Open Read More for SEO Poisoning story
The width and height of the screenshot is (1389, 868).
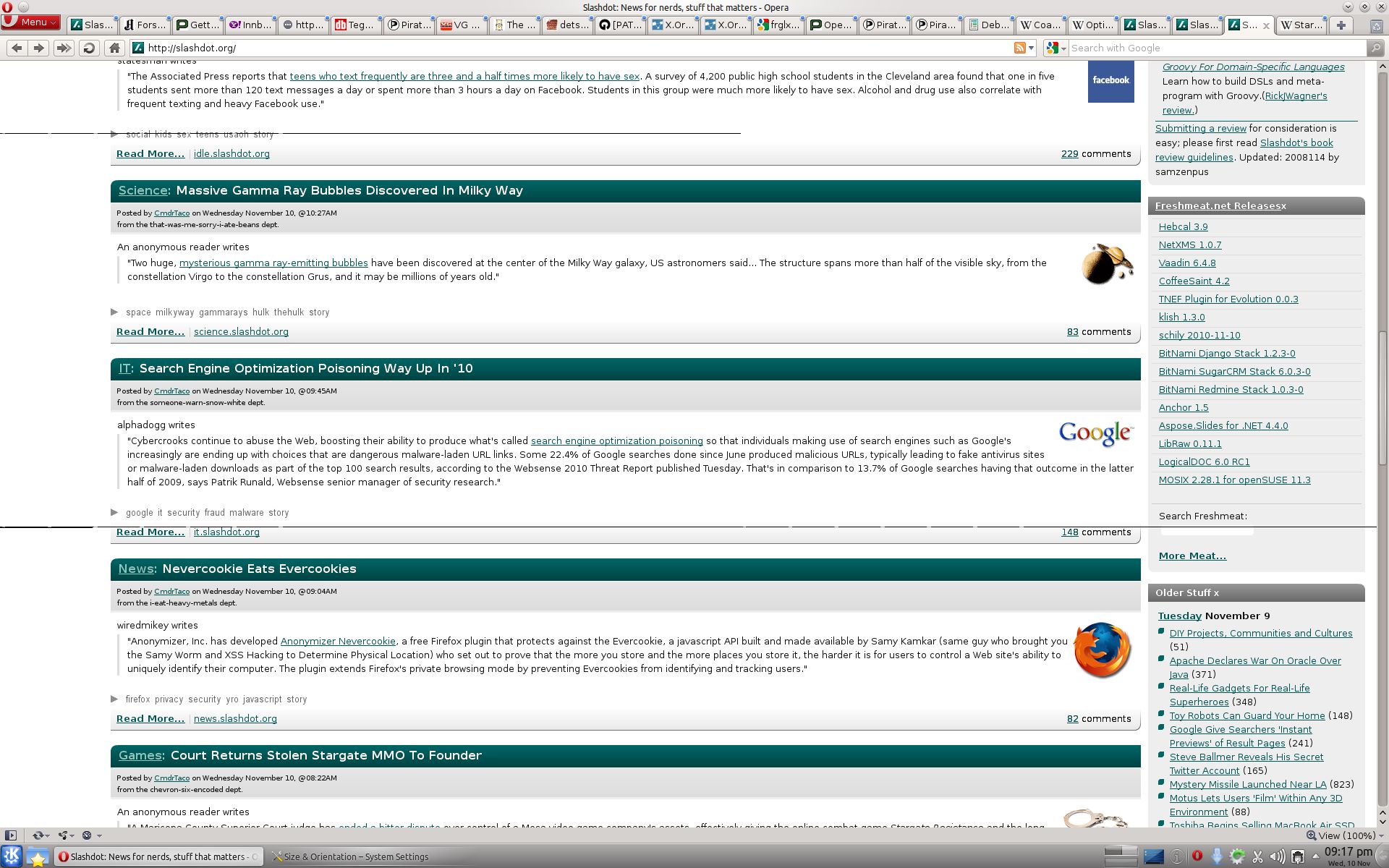click(150, 532)
